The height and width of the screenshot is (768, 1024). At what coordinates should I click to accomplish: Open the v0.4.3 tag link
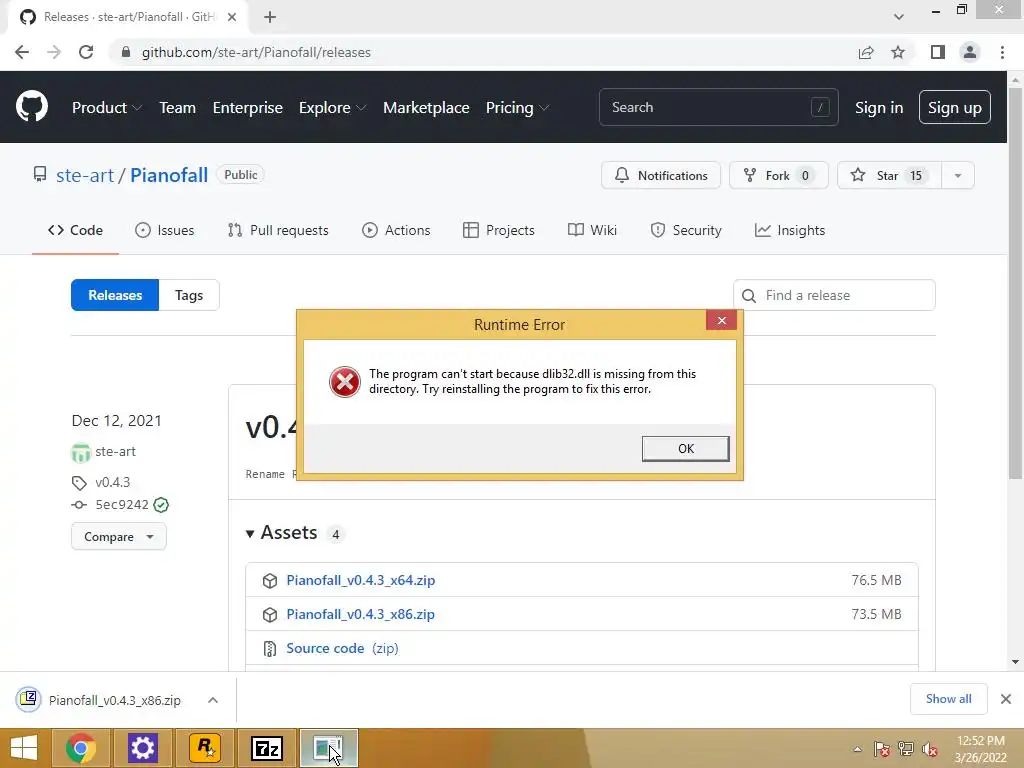(112, 482)
